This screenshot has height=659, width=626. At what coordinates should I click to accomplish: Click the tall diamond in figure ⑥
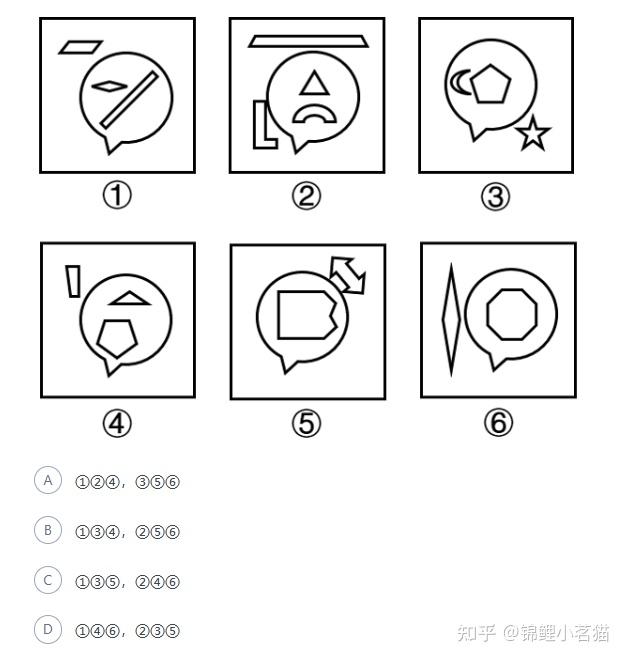[451, 320]
